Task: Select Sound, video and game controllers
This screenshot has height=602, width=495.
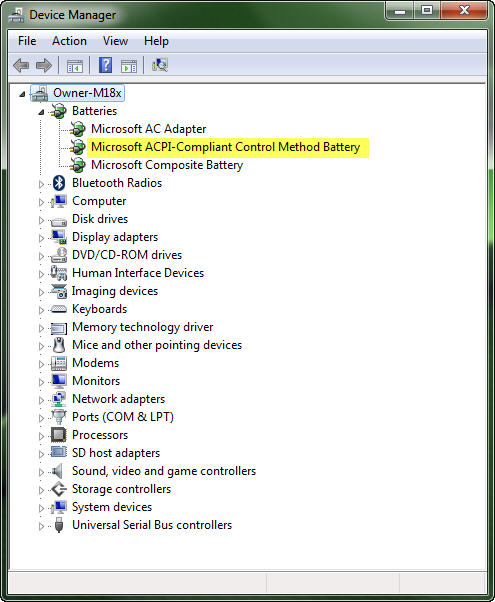Action: click(164, 471)
